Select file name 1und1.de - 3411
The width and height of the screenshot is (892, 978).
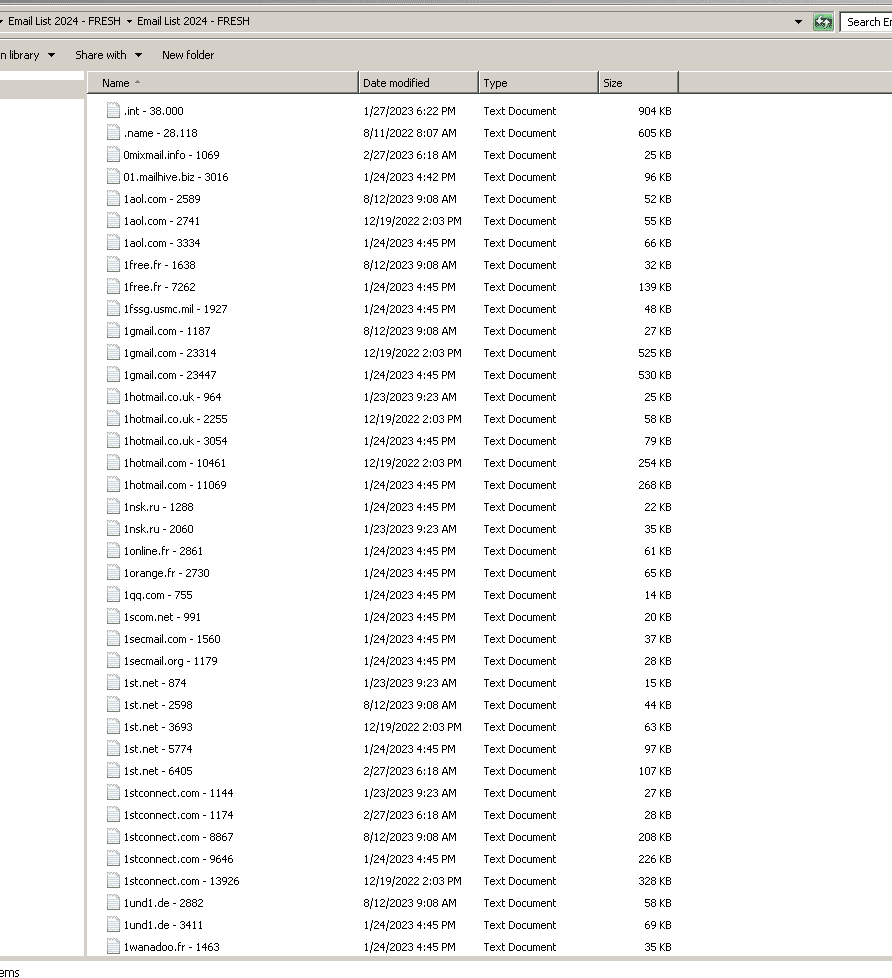[x=163, y=925]
